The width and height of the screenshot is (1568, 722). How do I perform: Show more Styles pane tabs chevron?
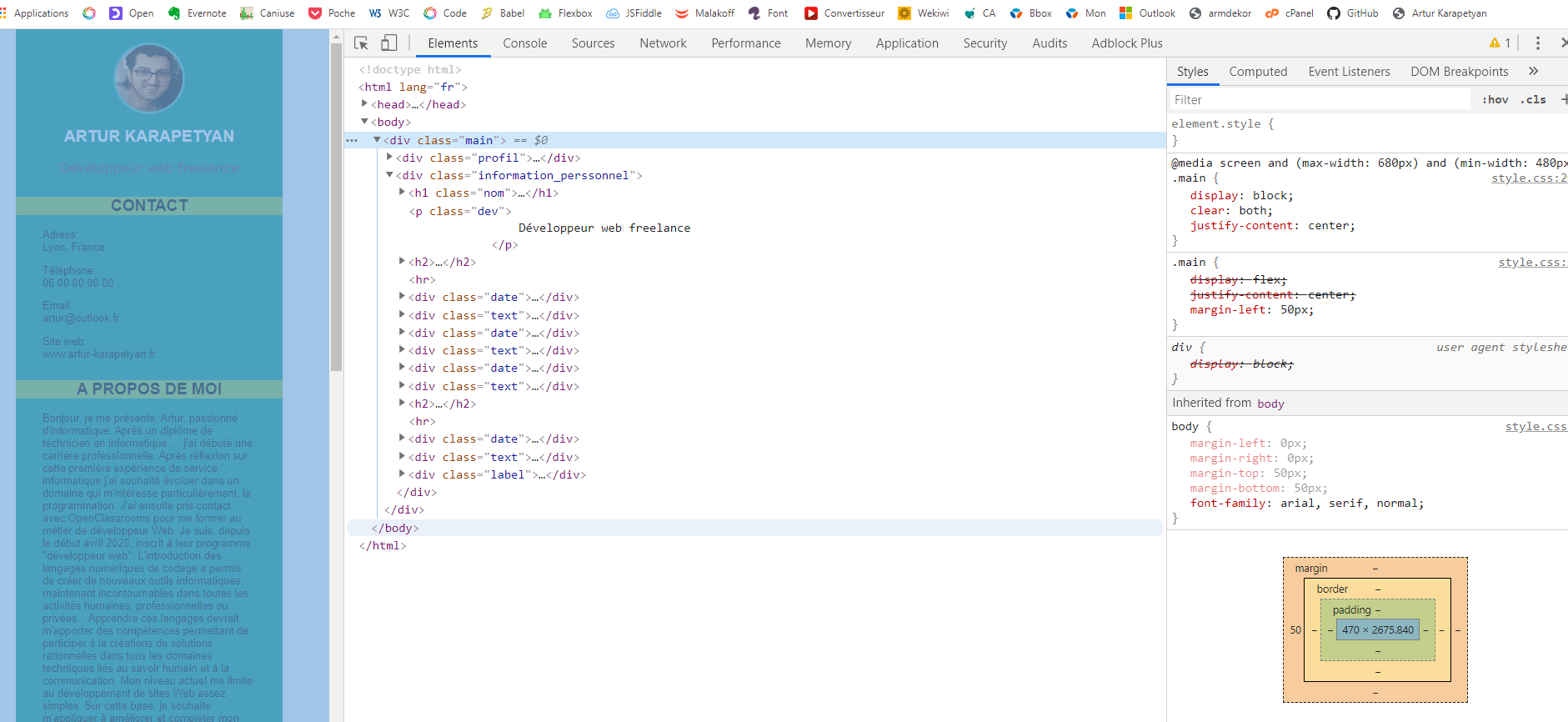(x=1533, y=72)
